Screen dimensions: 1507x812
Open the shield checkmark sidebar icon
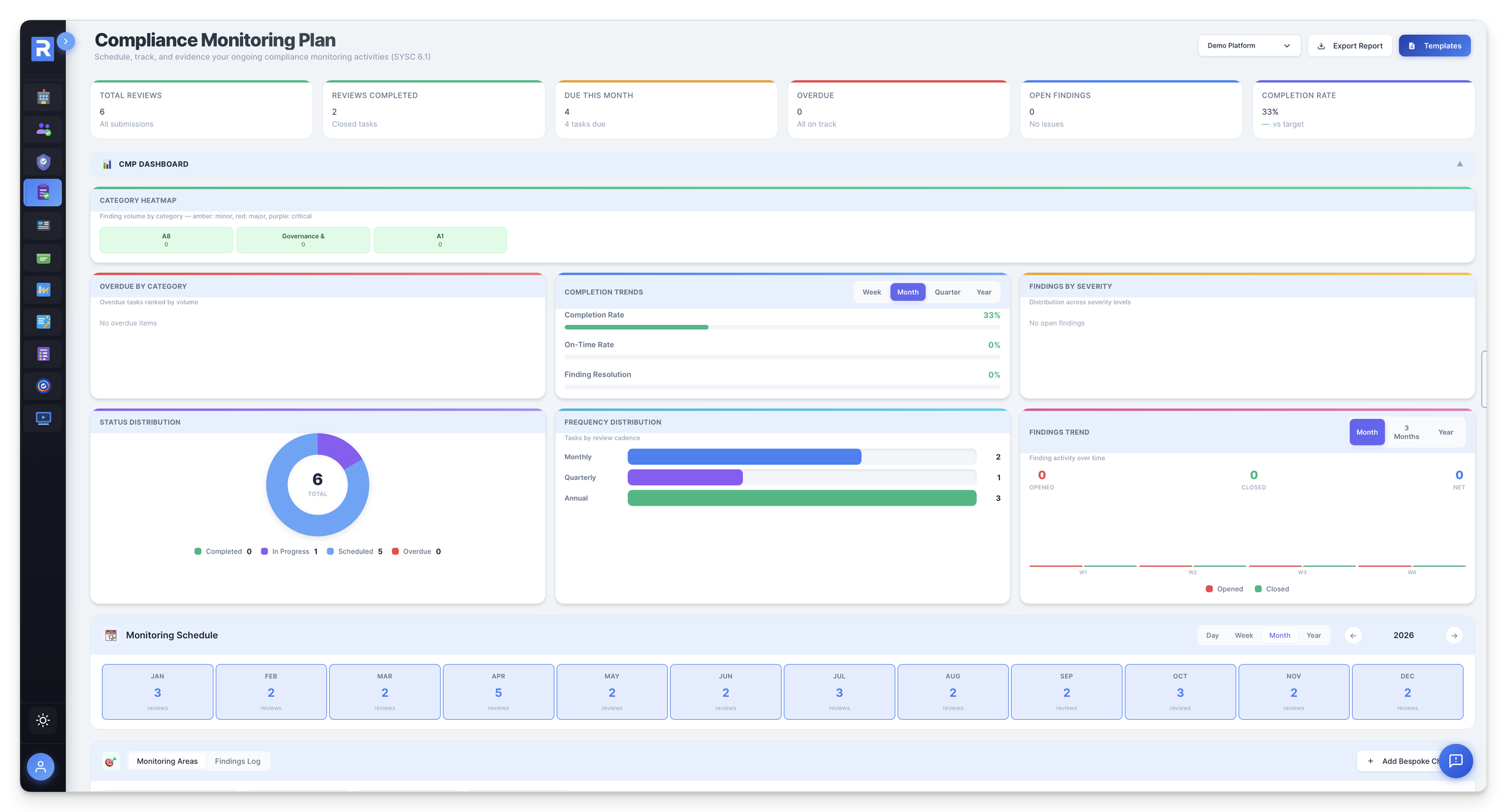pyautogui.click(x=43, y=162)
